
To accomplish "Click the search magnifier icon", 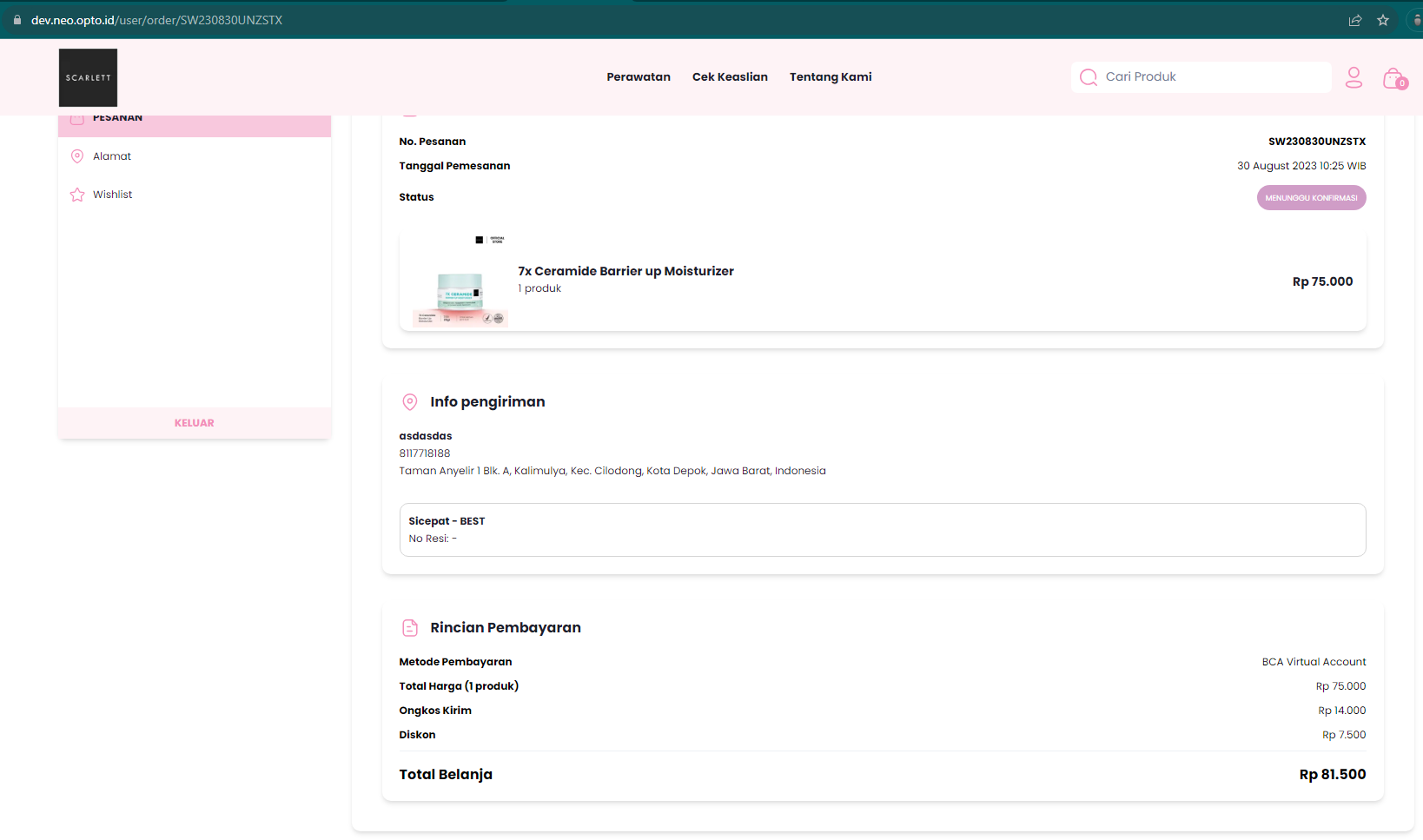I will (1088, 77).
